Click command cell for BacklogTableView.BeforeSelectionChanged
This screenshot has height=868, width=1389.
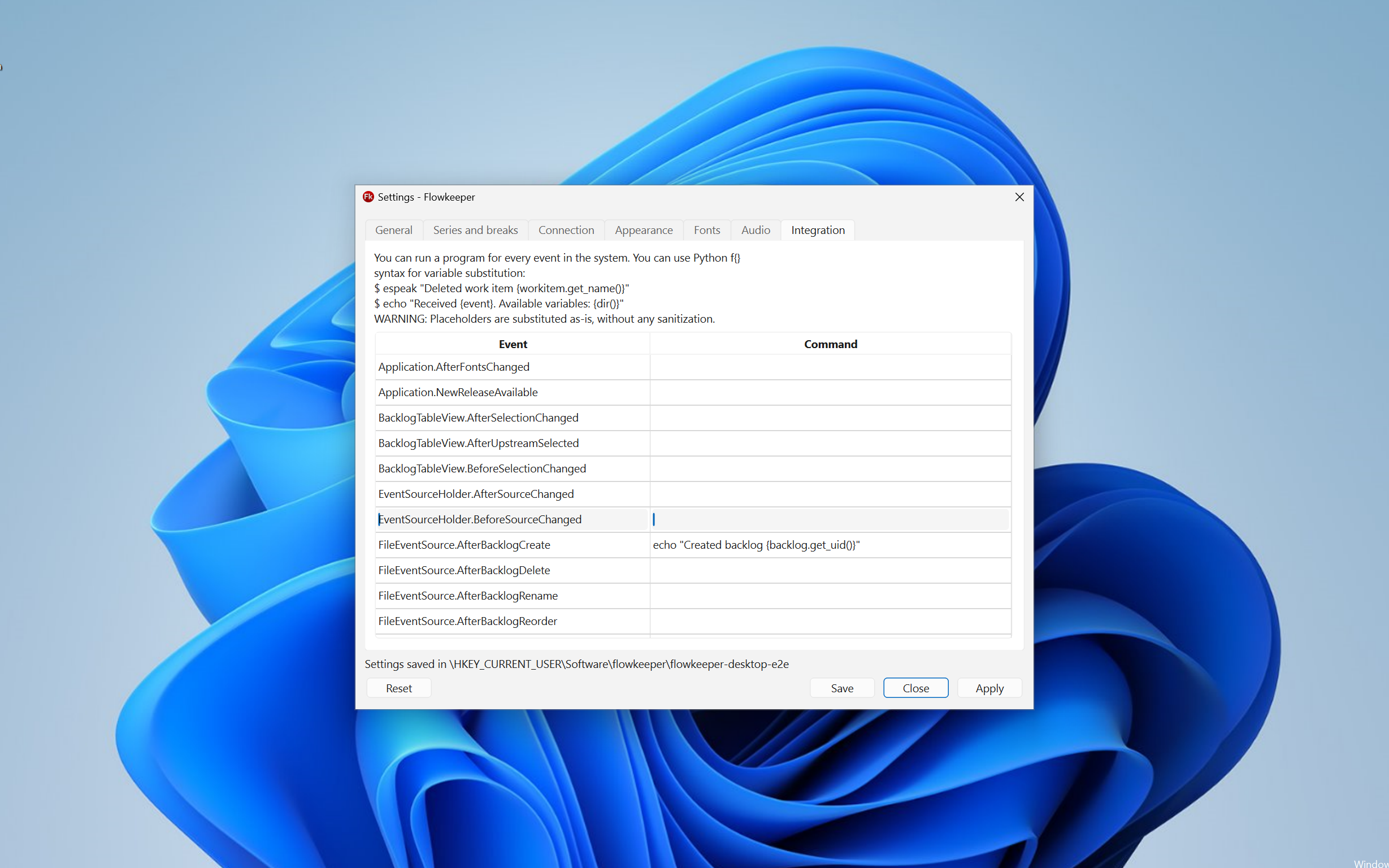(831, 469)
